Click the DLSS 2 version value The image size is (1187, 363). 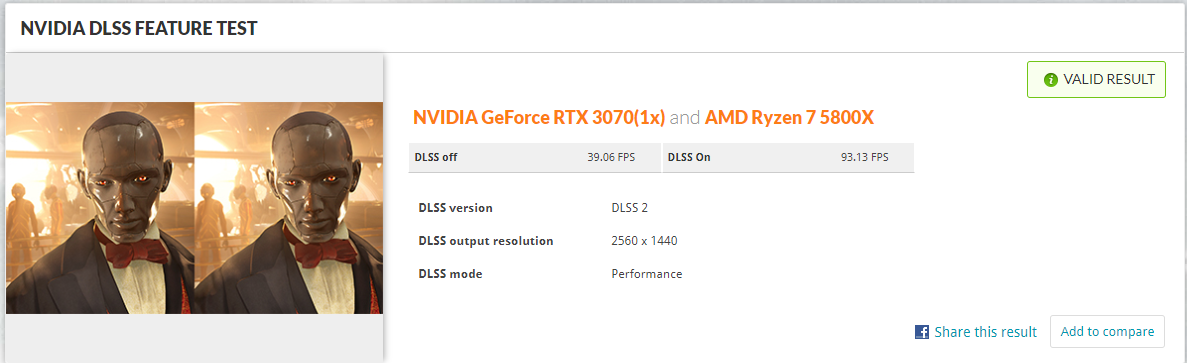630,208
